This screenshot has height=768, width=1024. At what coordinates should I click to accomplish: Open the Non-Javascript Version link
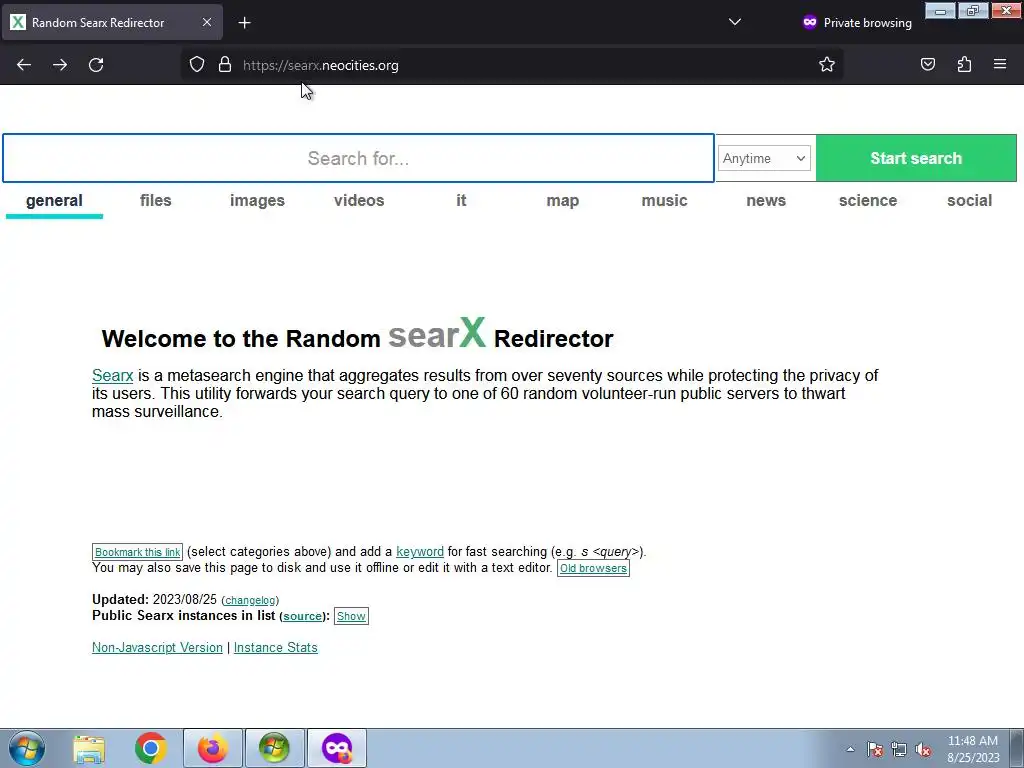point(157,647)
